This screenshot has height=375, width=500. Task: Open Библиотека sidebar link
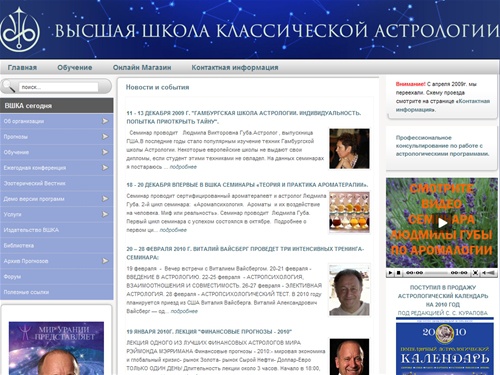[x=19, y=245]
